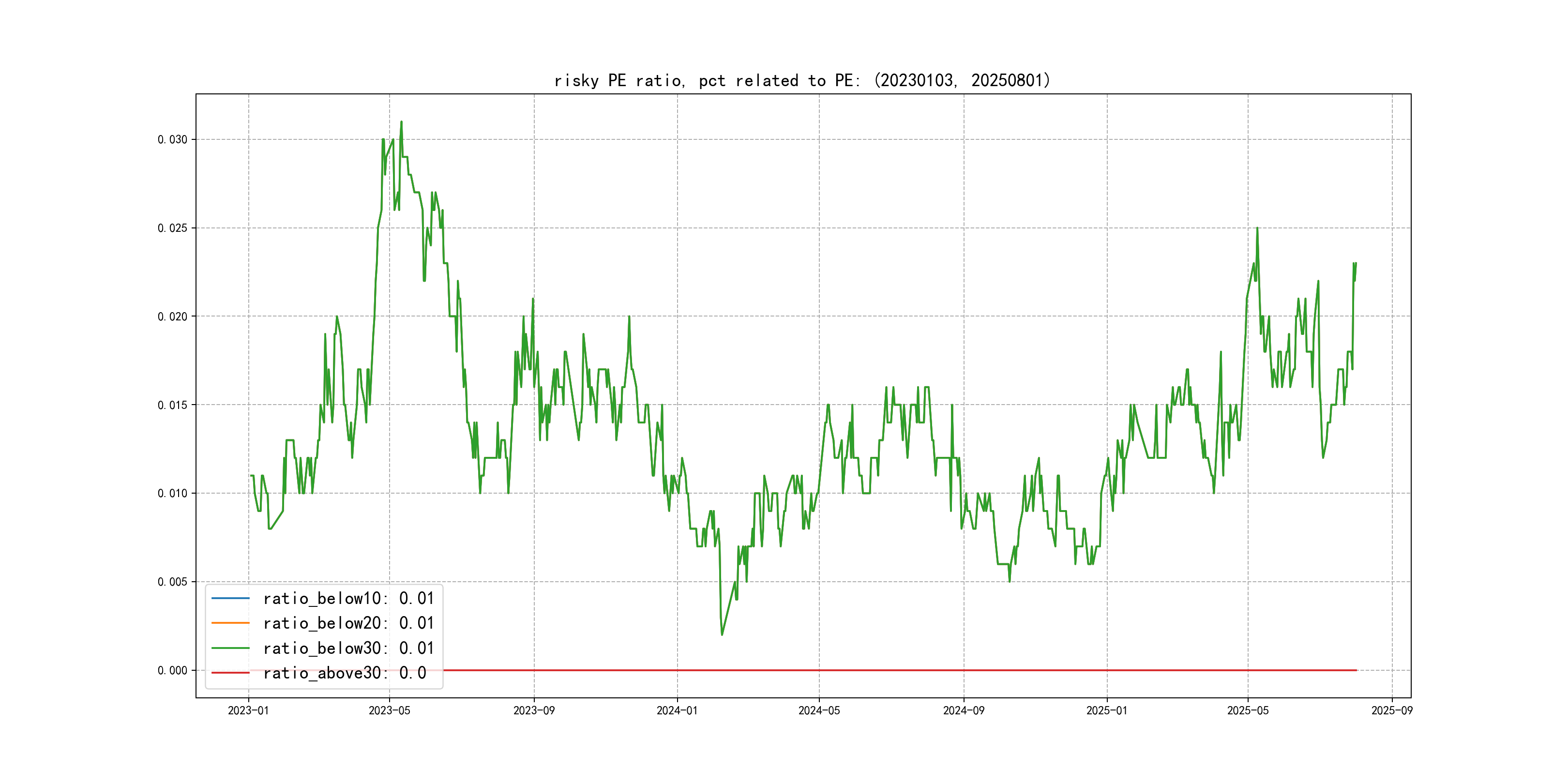Click the red ratio_above30 legend line
Screen dimensions: 1568x784
point(230,673)
